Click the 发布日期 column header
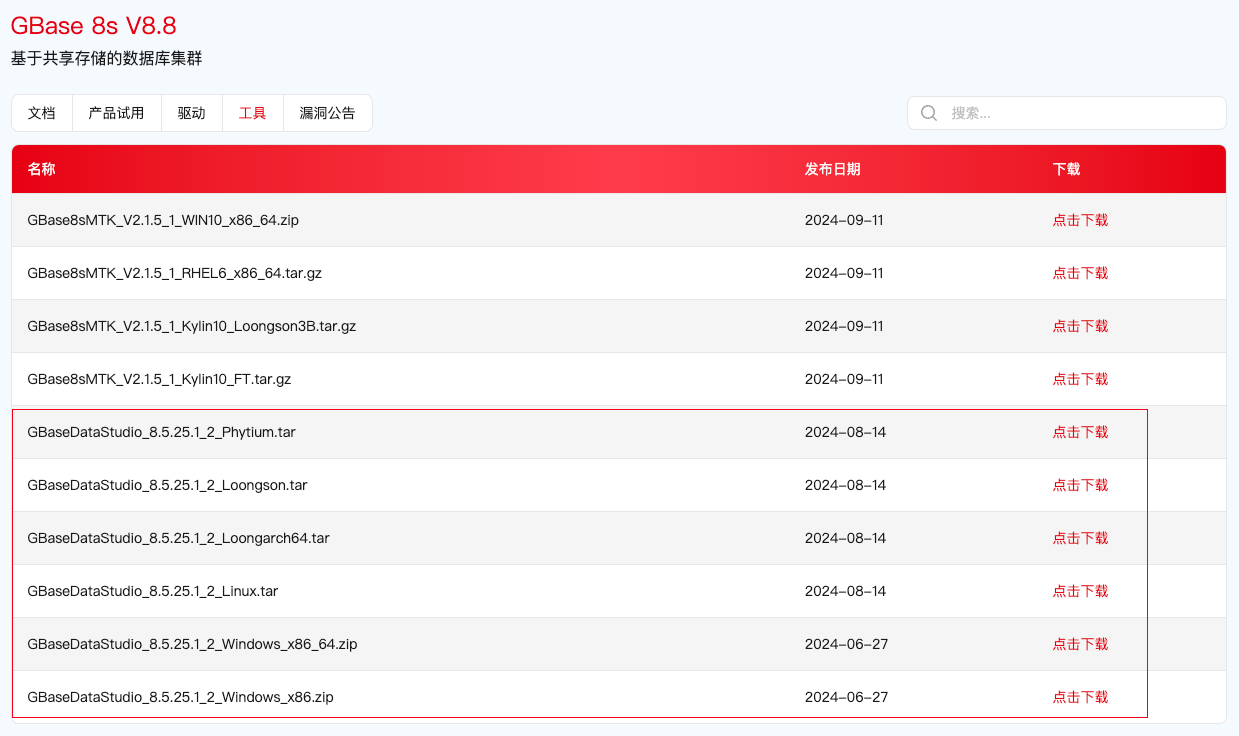The width and height of the screenshot is (1239, 736). click(832, 169)
